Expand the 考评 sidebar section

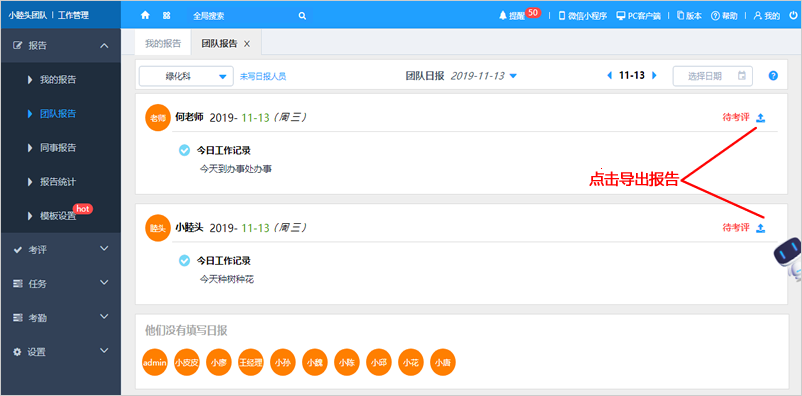[61, 250]
